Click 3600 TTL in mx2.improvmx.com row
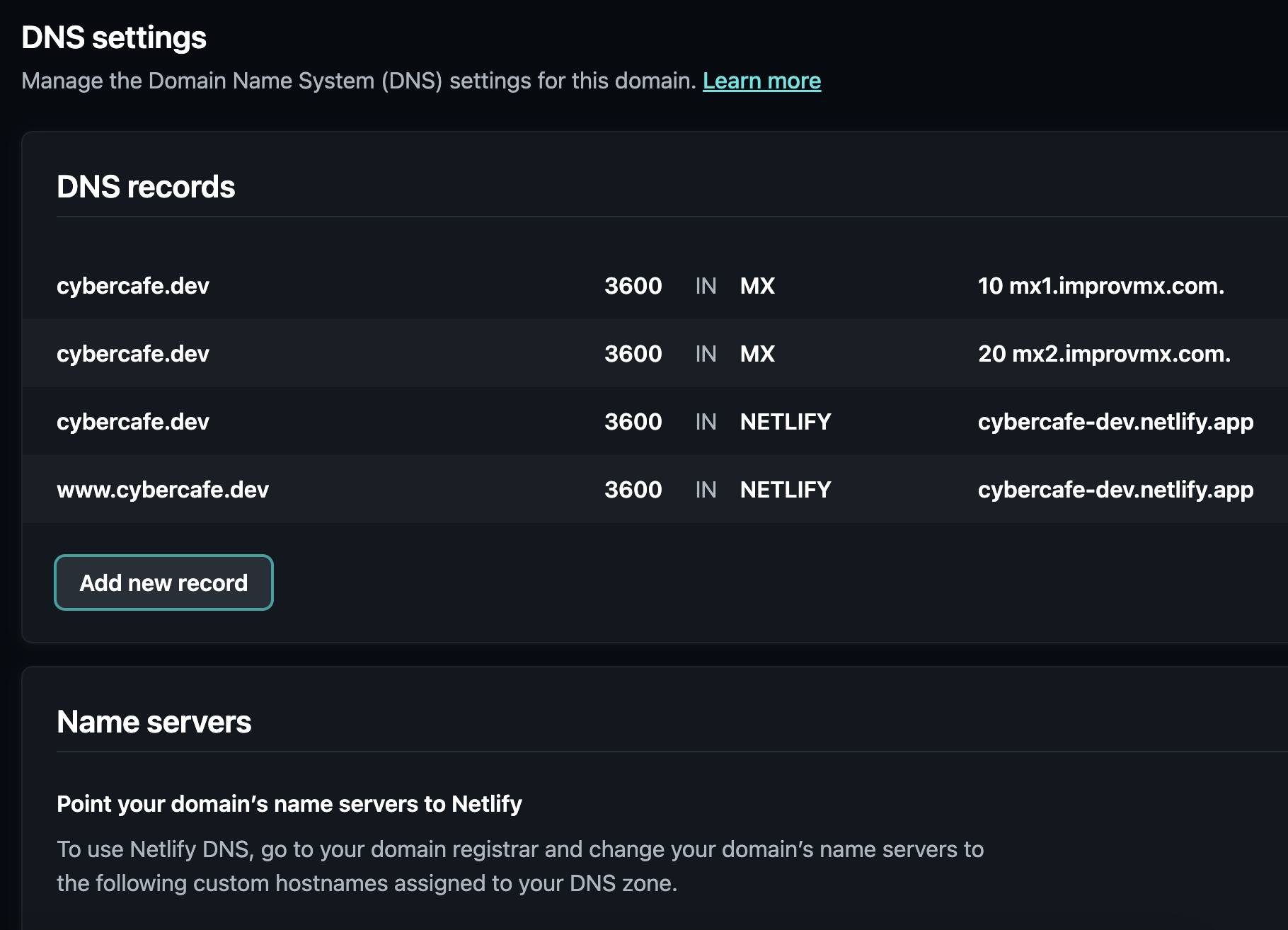The width and height of the screenshot is (1288, 930). (x=633, y=354)
